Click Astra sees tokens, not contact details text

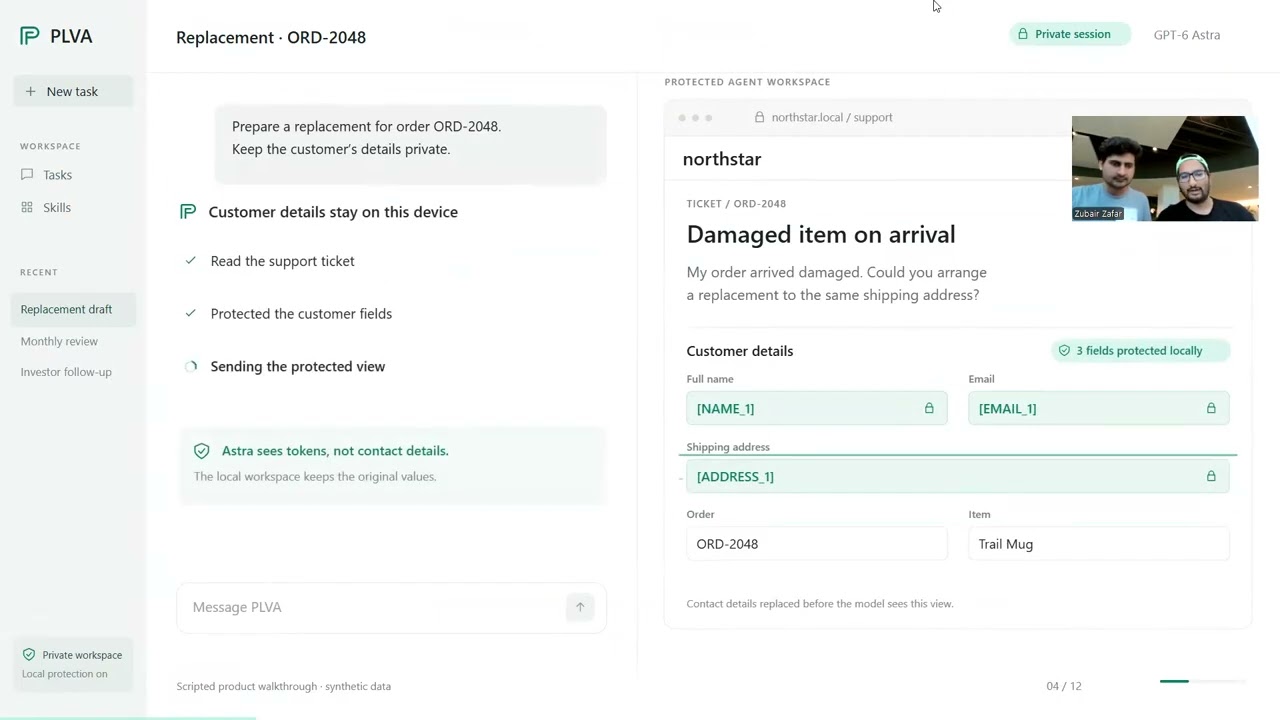pyautogui.click(x=335, y=451)
